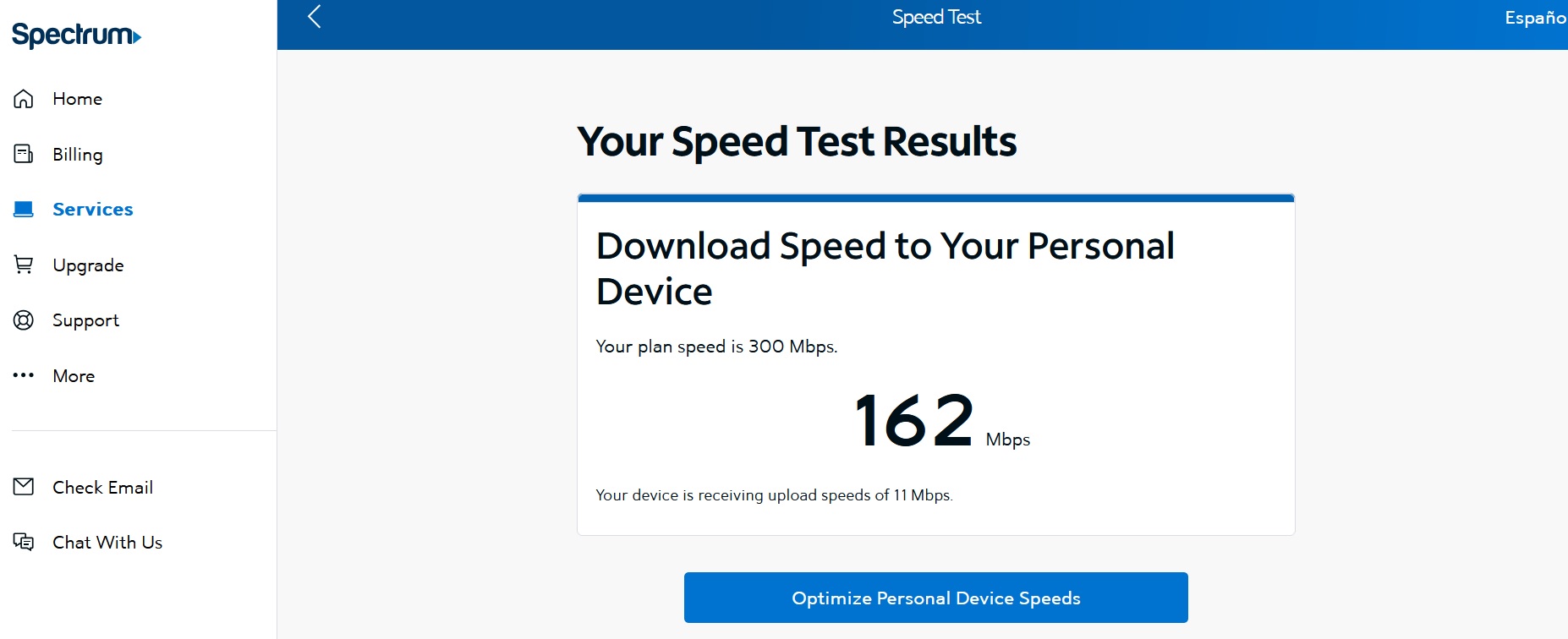Click the Spectrum logo
1568x639 pixels.
(x=76, y=35)
